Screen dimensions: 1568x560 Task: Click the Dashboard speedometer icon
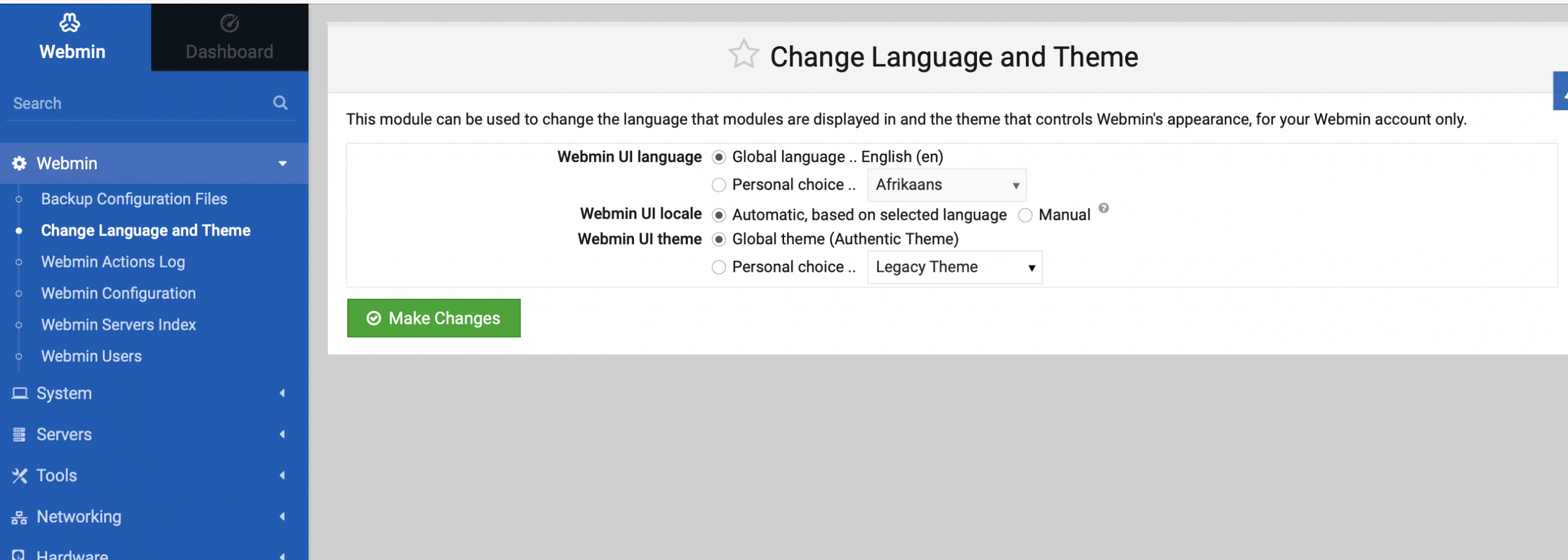point(230,23)
